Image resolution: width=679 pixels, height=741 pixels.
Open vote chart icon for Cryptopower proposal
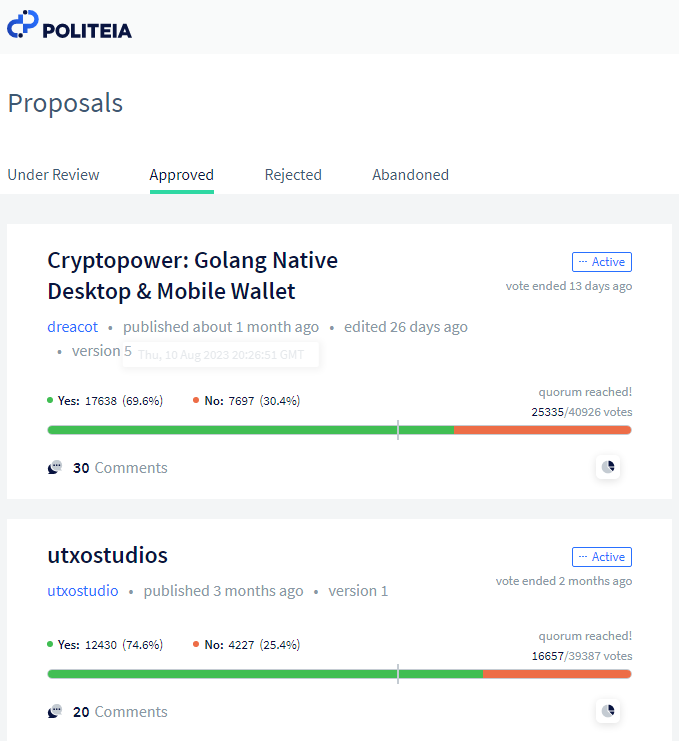point(608,467)
